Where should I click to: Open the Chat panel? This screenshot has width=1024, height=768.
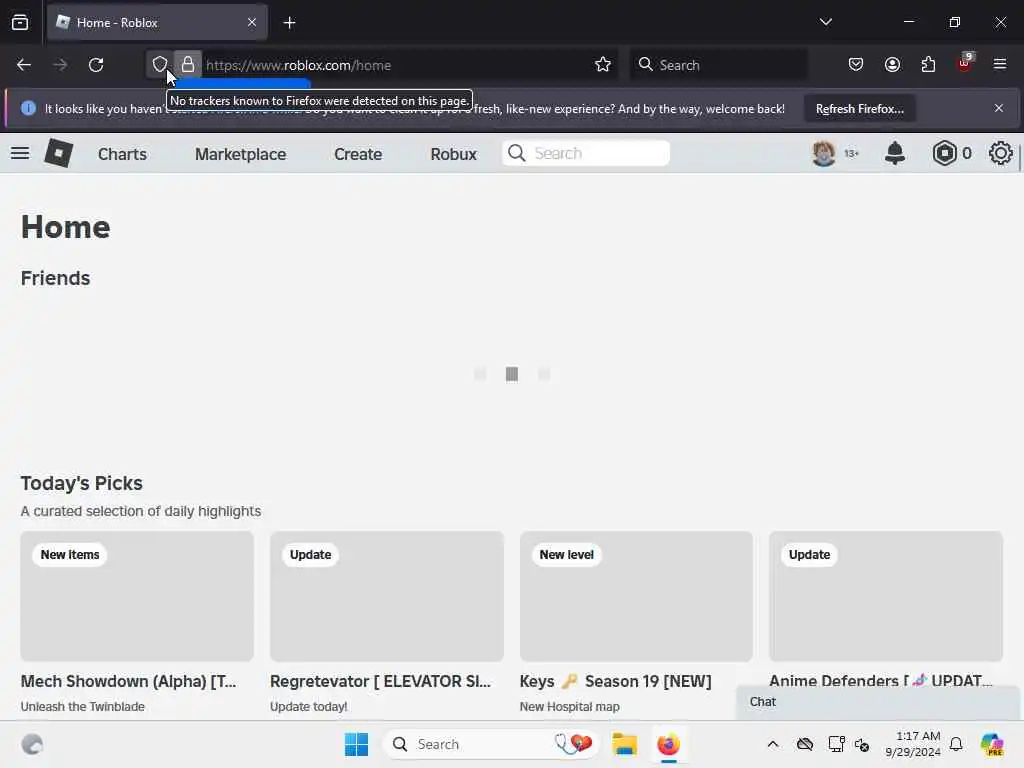[877, 702]
